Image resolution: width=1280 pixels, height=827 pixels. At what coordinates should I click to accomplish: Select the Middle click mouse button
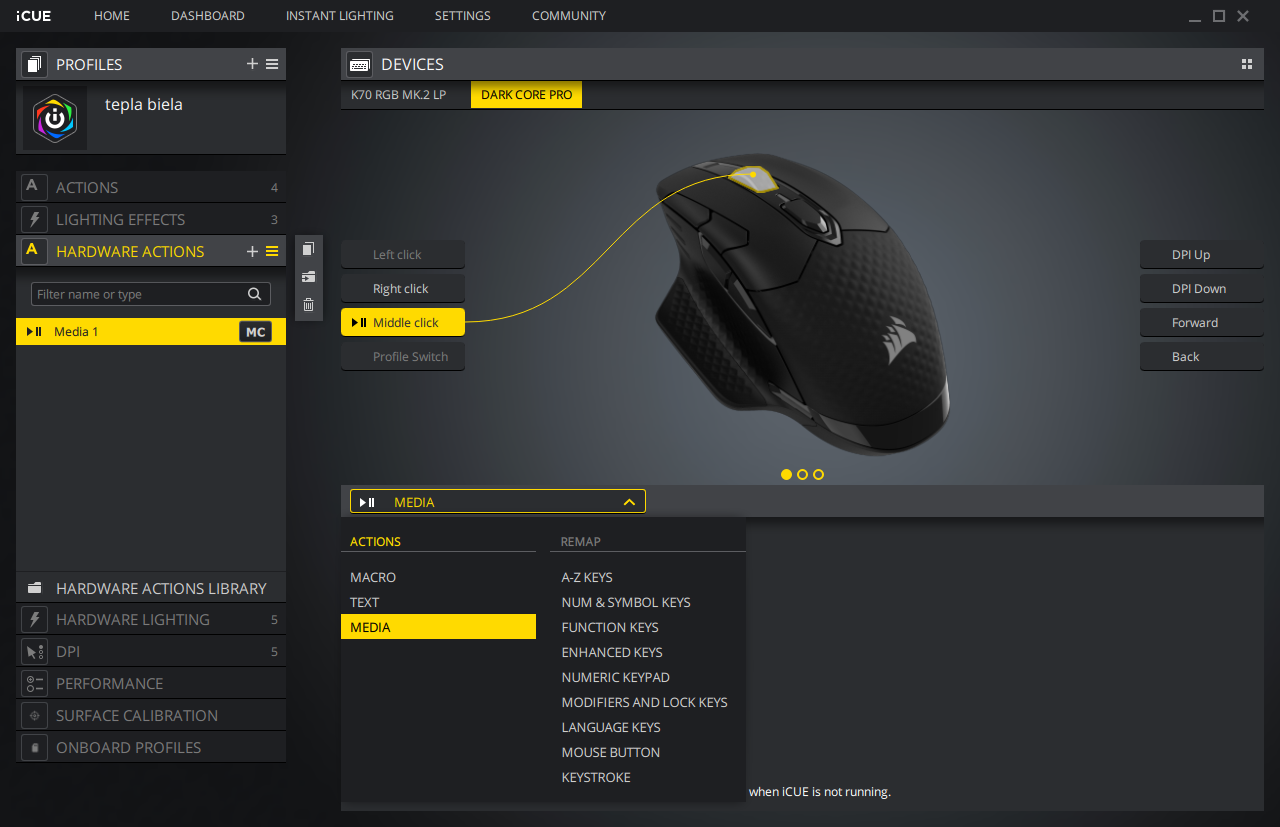coord(403,322)
